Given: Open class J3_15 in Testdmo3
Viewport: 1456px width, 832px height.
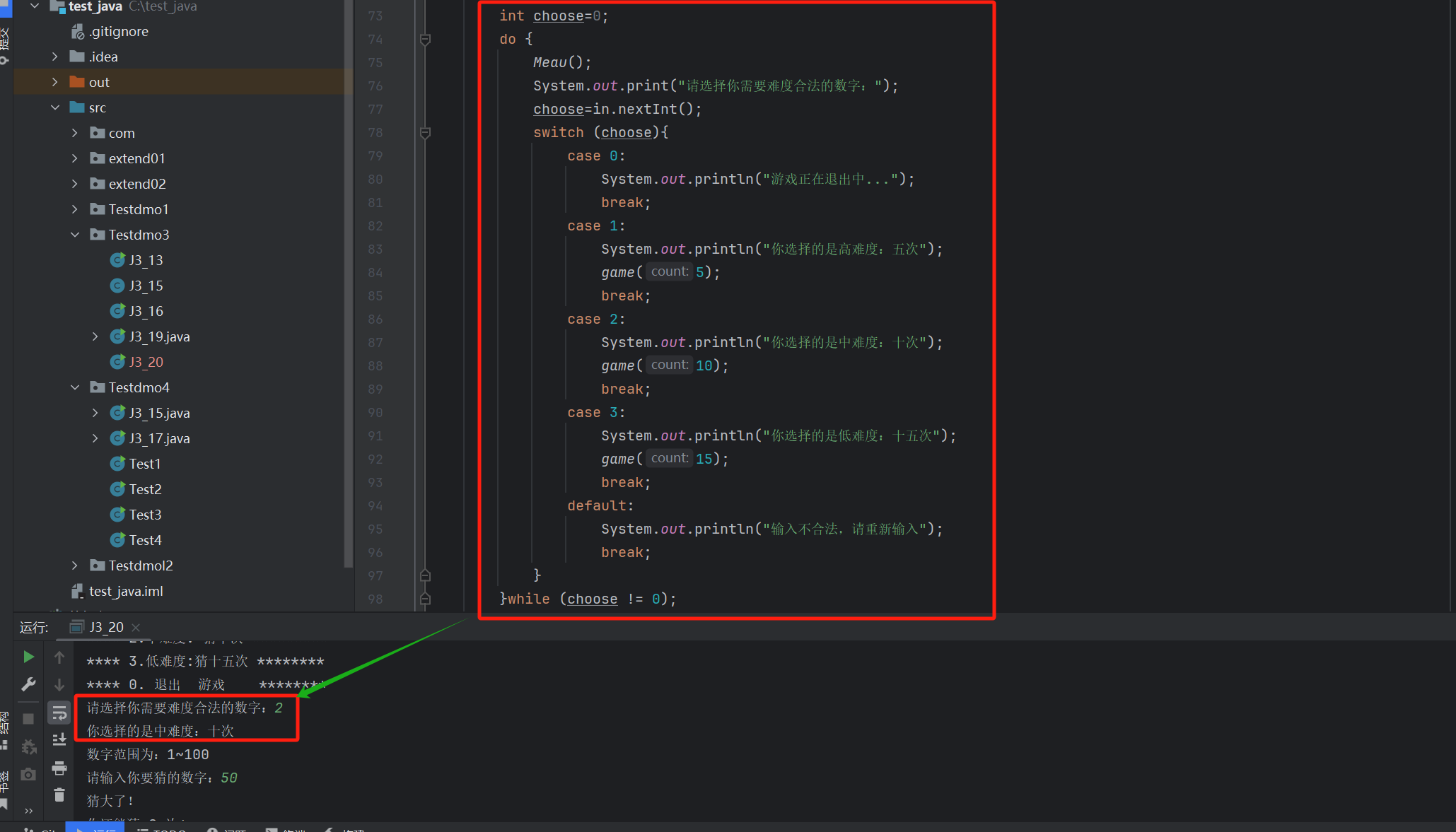Looking at the screenshot, I should pos(146,286).
